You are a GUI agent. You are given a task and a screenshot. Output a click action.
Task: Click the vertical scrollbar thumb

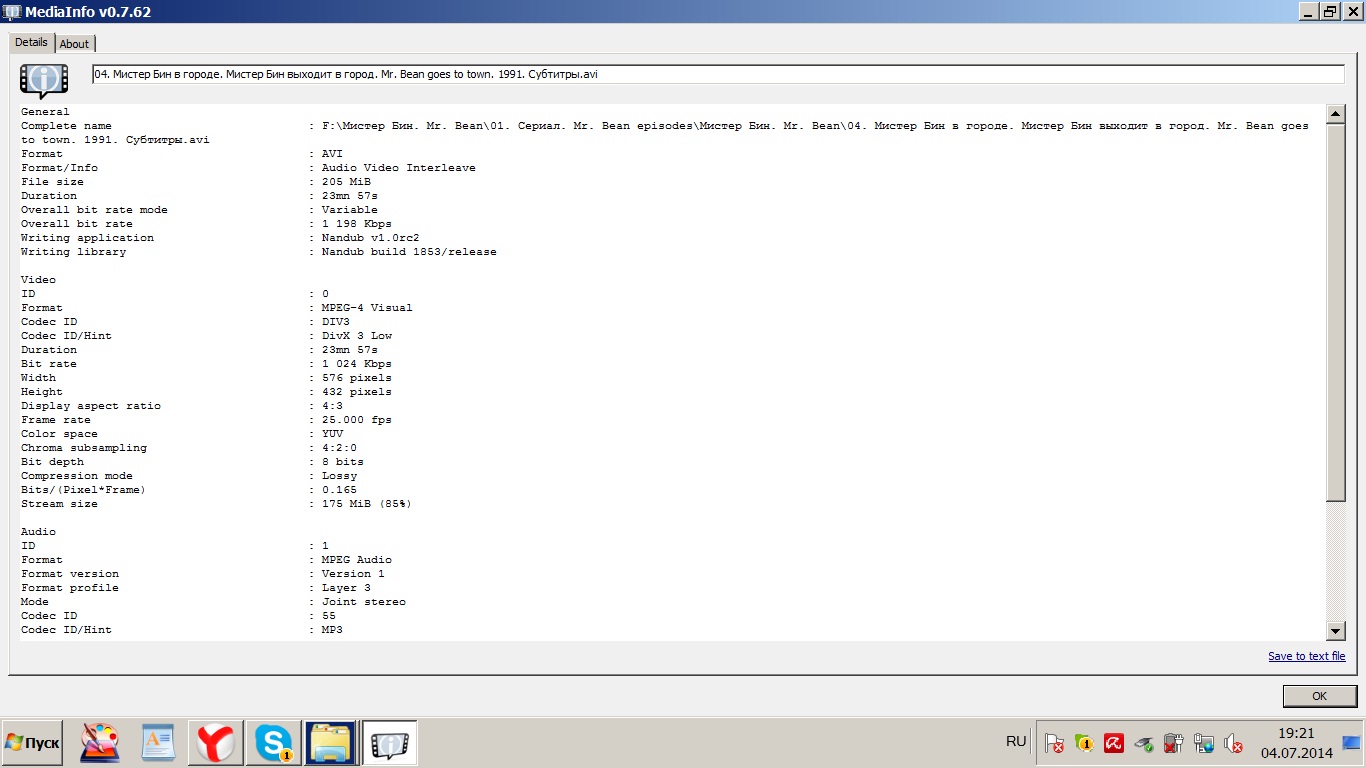pyautogui.click(x=1335, y=312)
